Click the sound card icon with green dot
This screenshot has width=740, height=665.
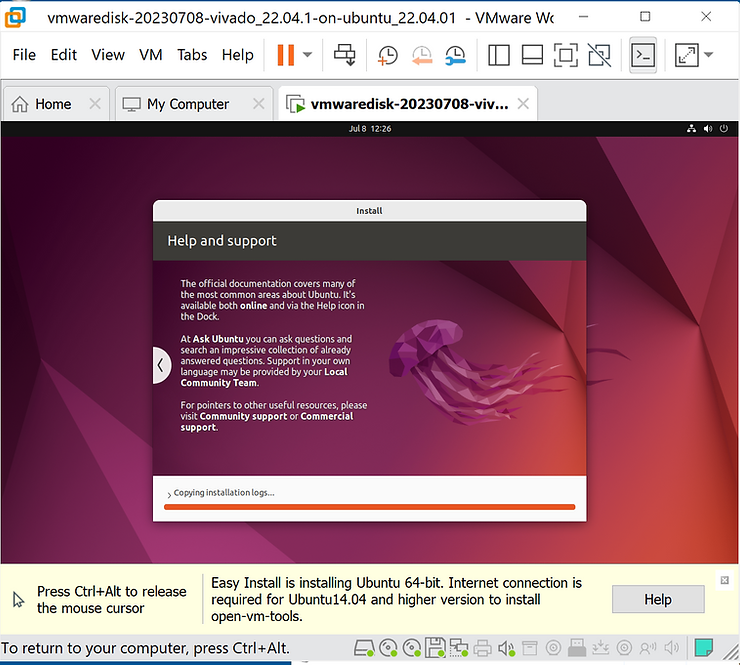(506, 648)
